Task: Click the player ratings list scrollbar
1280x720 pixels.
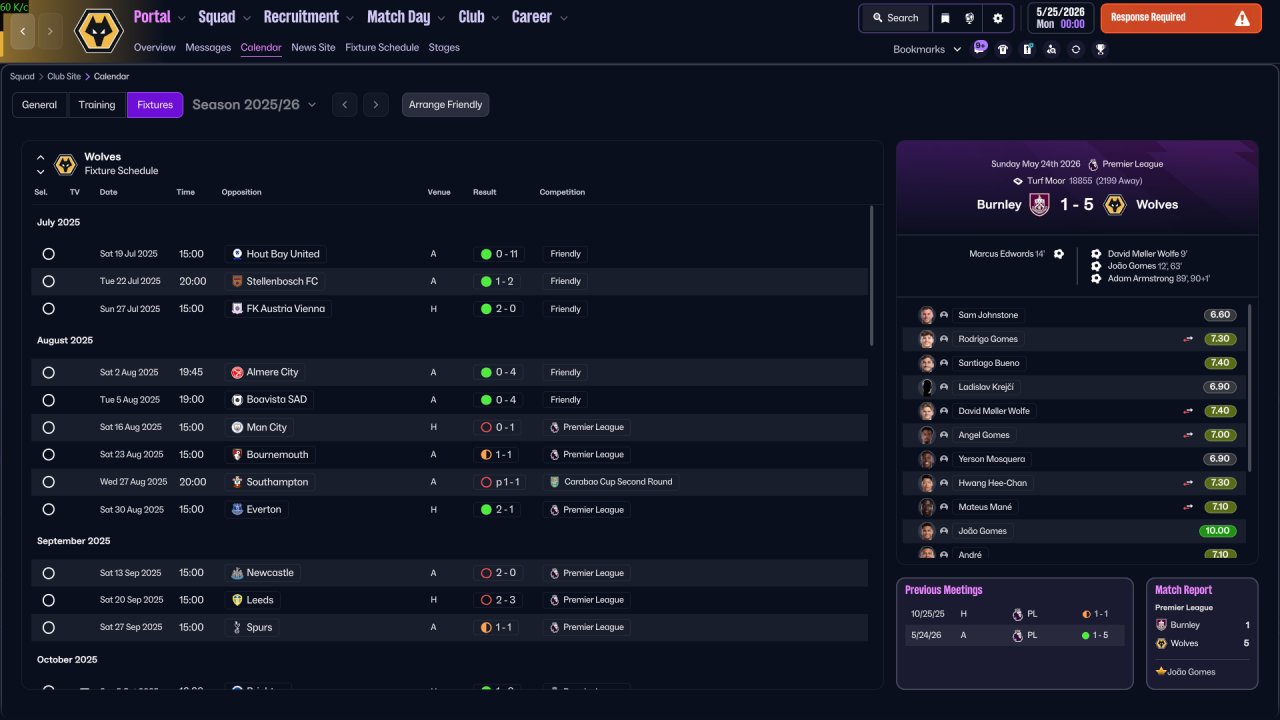Action: [1250, 387]
